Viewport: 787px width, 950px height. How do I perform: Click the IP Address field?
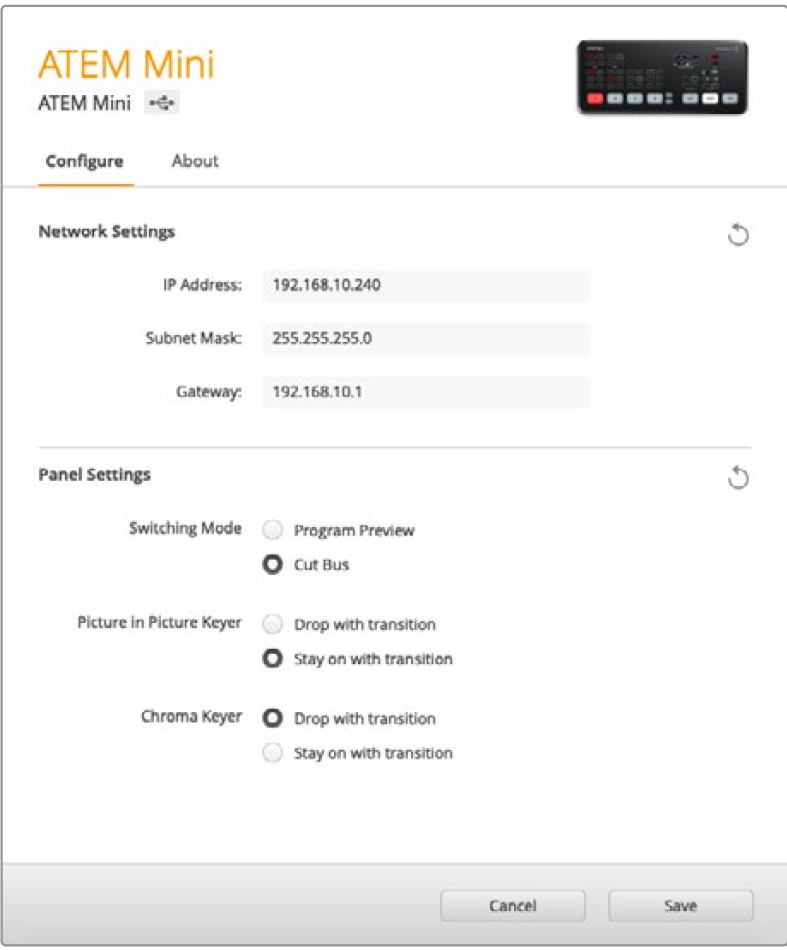click(x=426, y=285)
